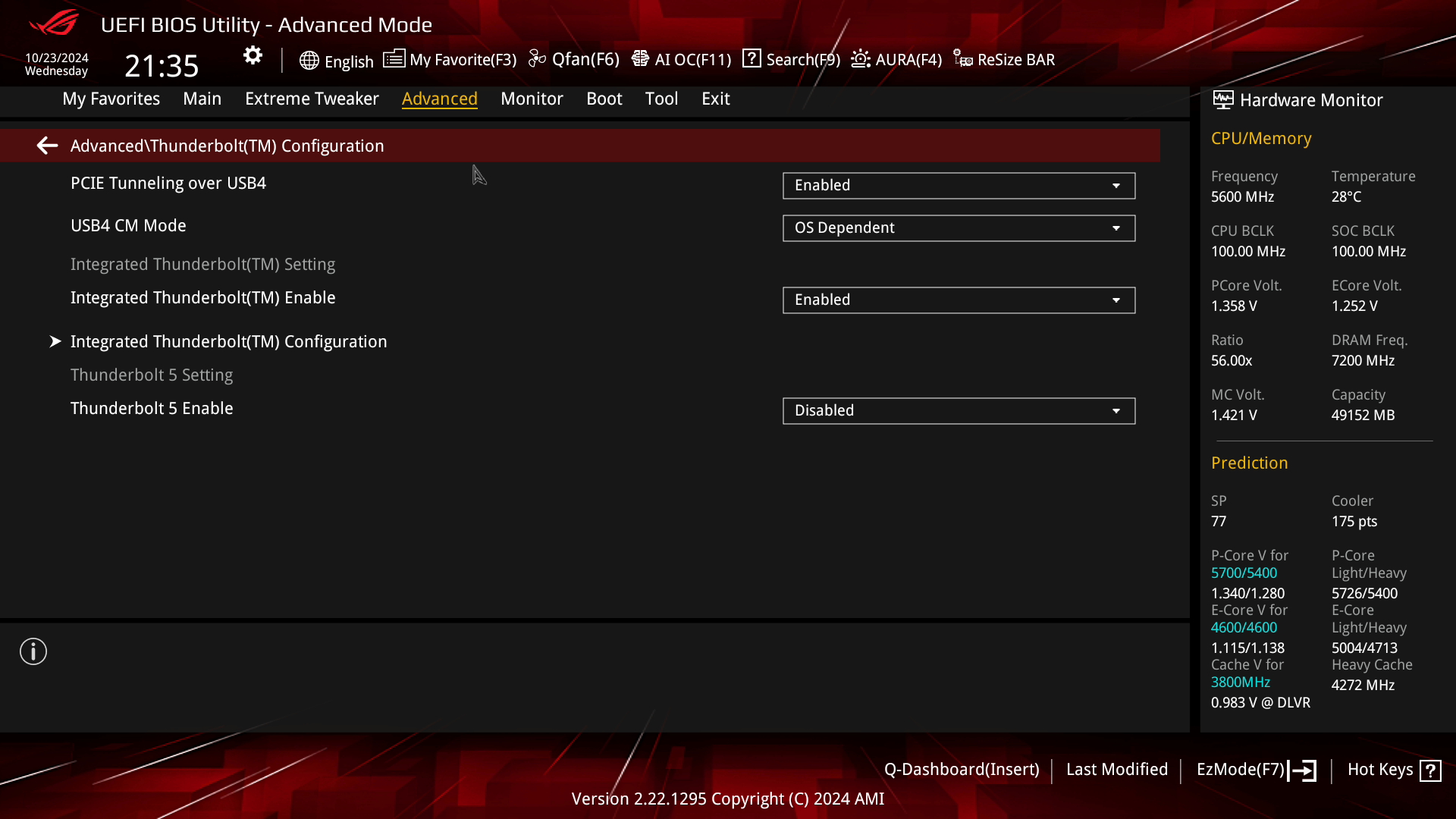Switch to the Extreme Tweaker tab
The image size is (1456, 819).
(312, 99)
